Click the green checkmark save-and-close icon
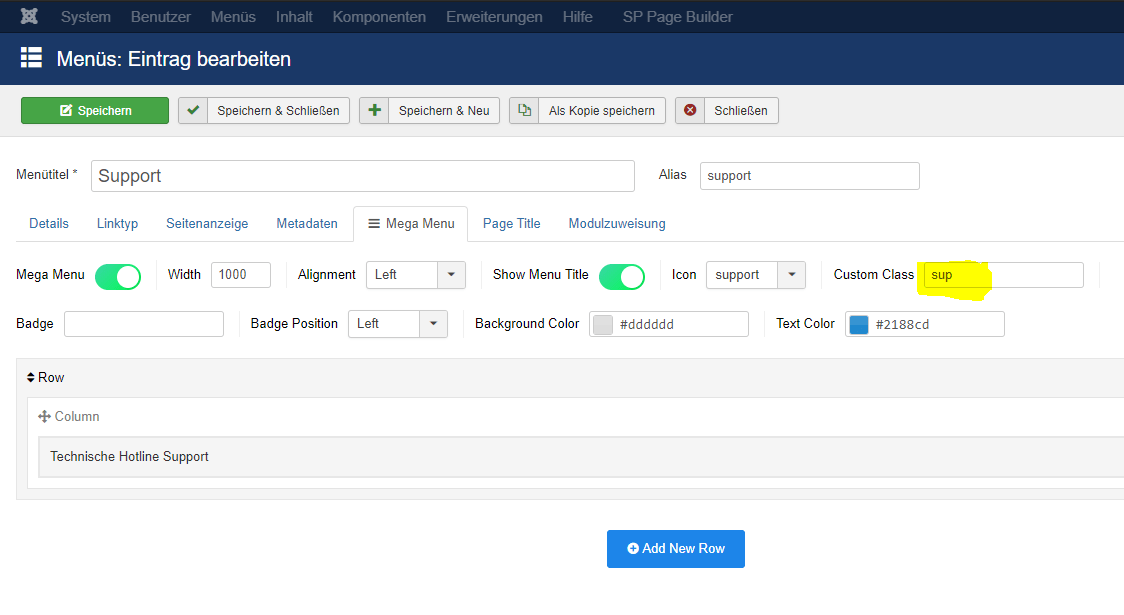Image resolution: width=1124 pixels, height=615 pixels. click(x=193, y=110)
